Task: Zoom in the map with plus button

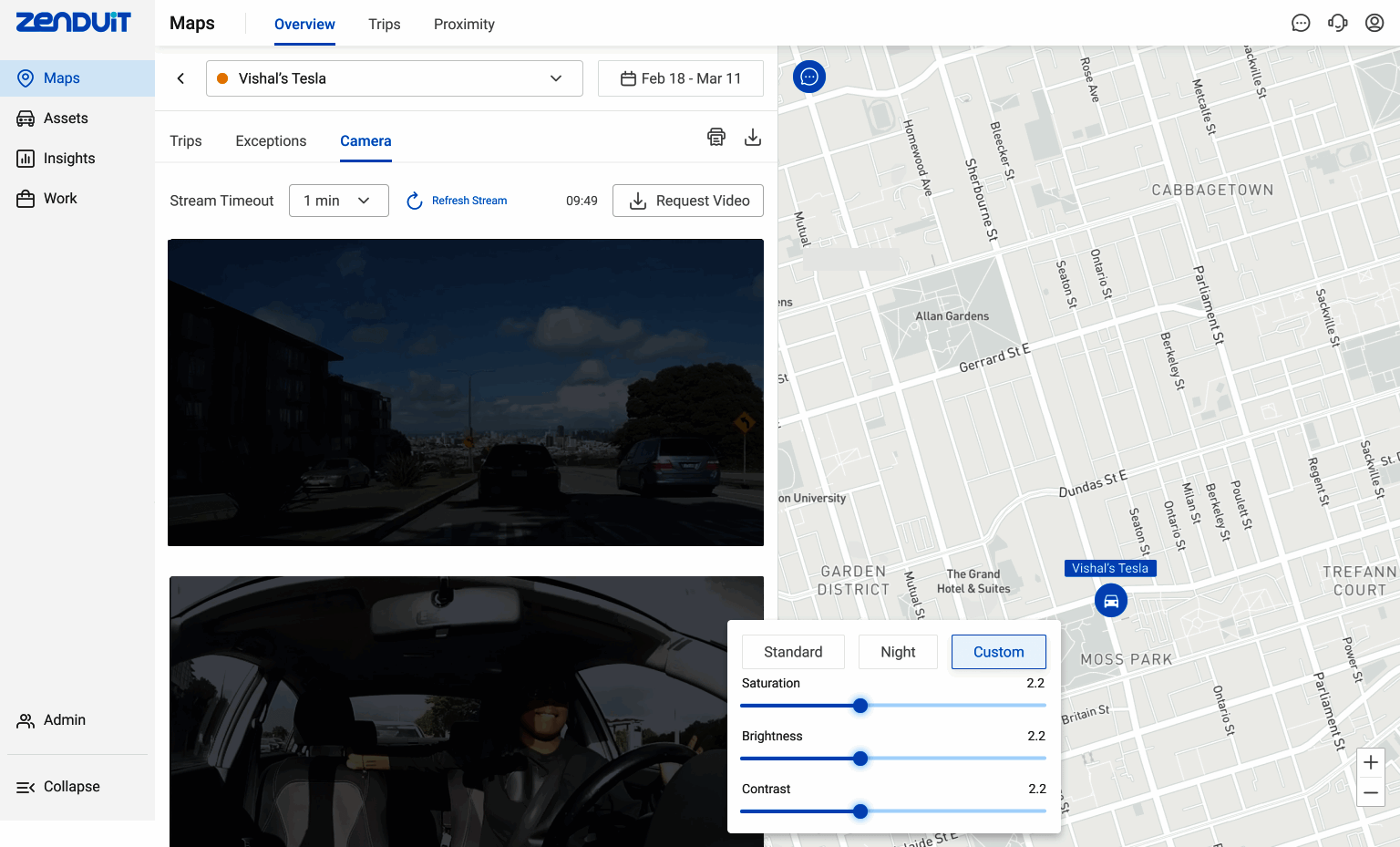Action: [x=1370, y=763]
